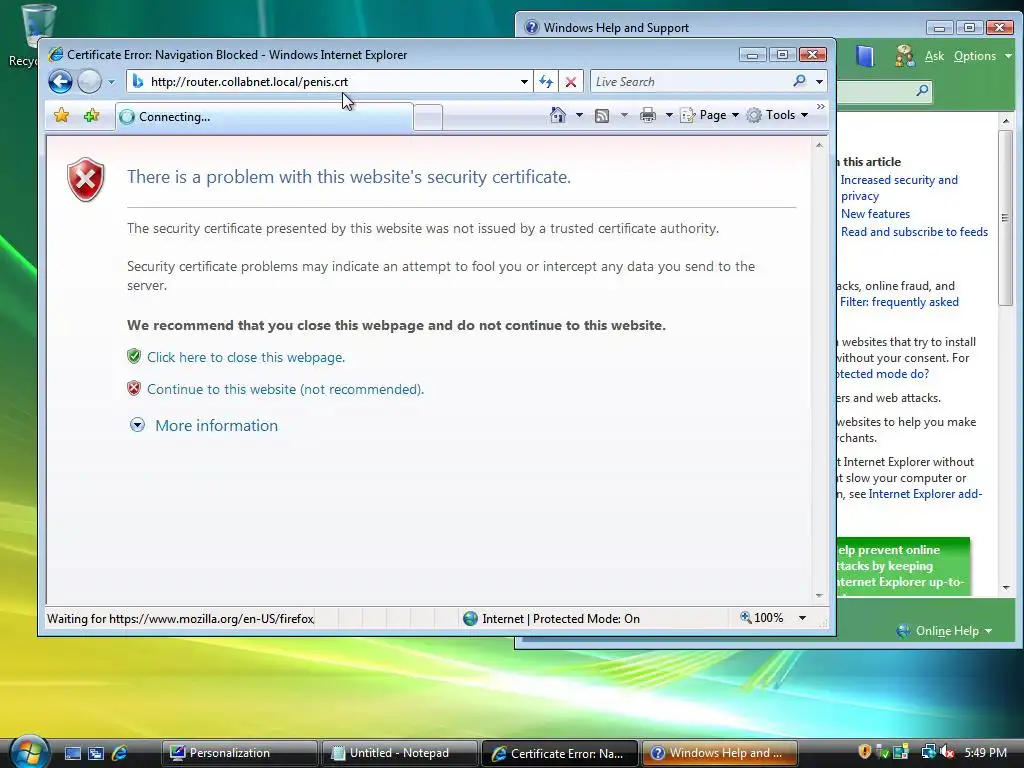The image size is (1024, 768).
Task: Launch Internet Explorer from quick launch
Action: click(x=119, y=753)
